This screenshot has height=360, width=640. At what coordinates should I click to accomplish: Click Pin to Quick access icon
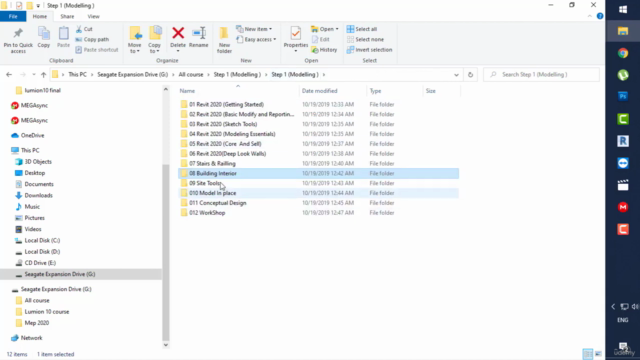[x=18, y=33]
